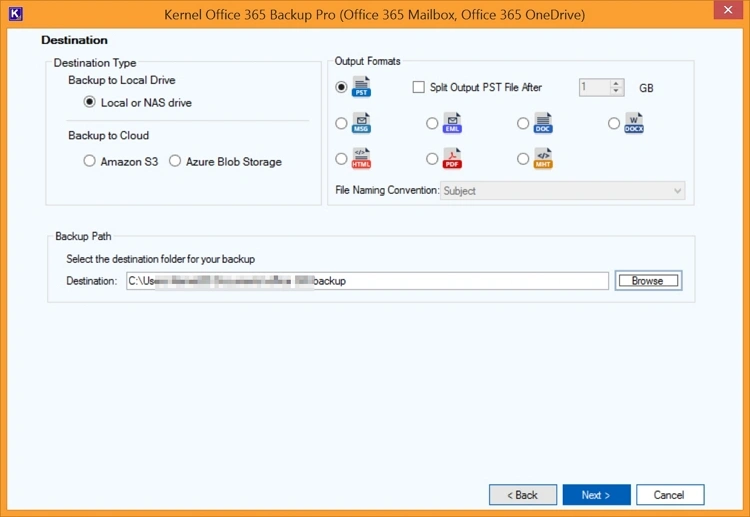
Task: Click the MSG format file icon
Action: click(x=361, y=123)
